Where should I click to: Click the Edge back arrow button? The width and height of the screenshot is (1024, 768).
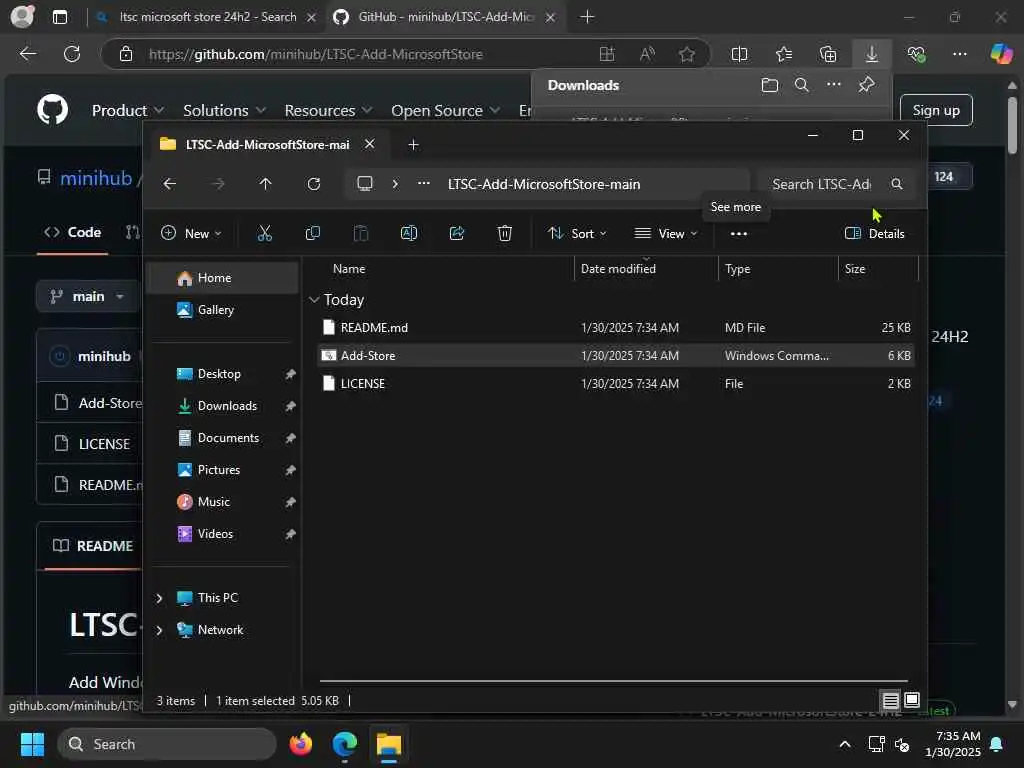coord(28,54)
